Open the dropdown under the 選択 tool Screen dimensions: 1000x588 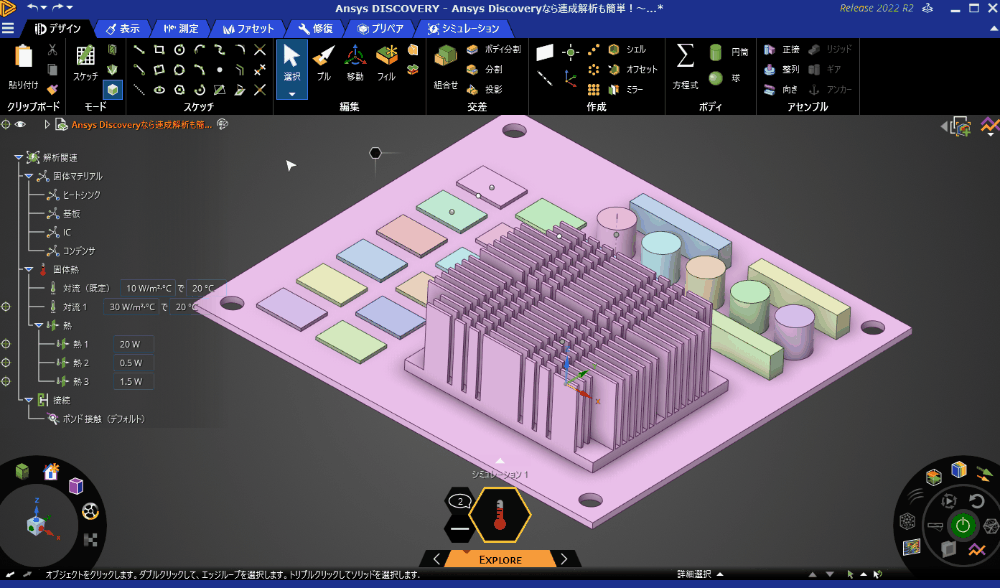click(x=291, y=94)
